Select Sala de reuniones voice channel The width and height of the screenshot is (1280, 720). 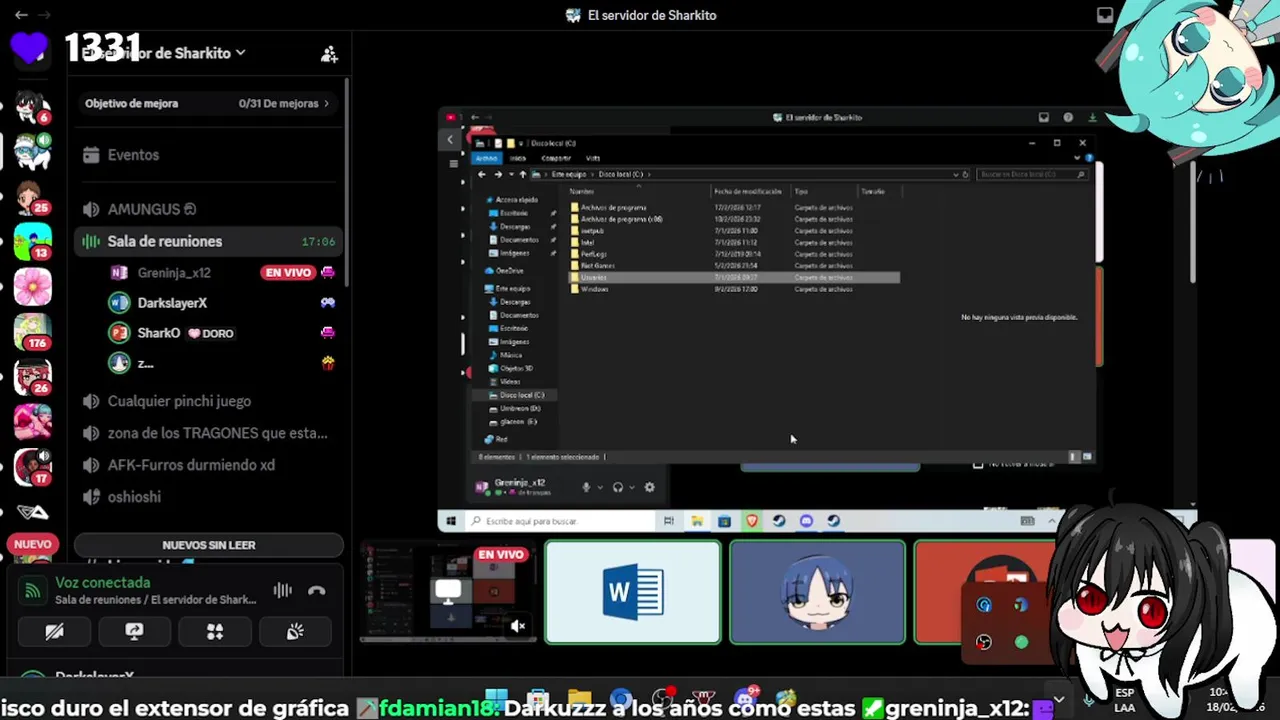click(208, 241)
